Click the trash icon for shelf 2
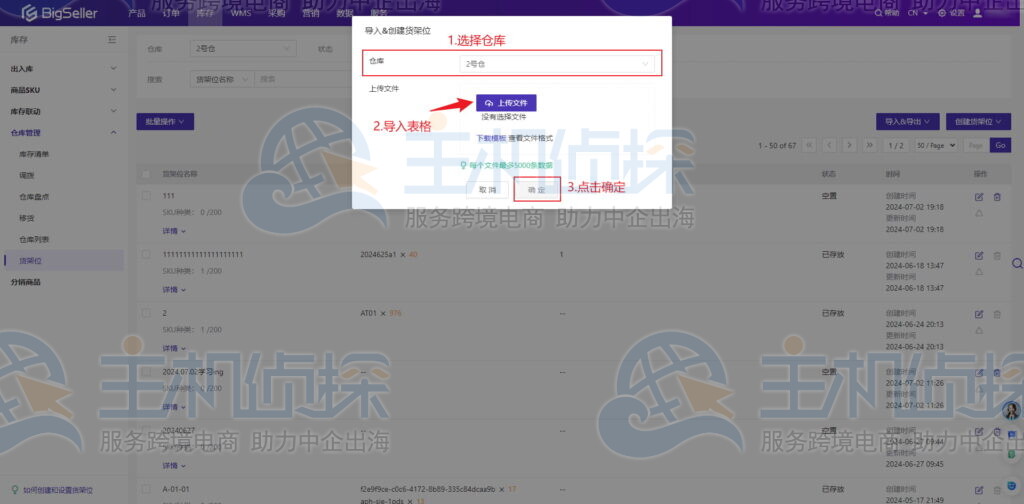Viewport: 1024px width, 504px height. point(997,314)
